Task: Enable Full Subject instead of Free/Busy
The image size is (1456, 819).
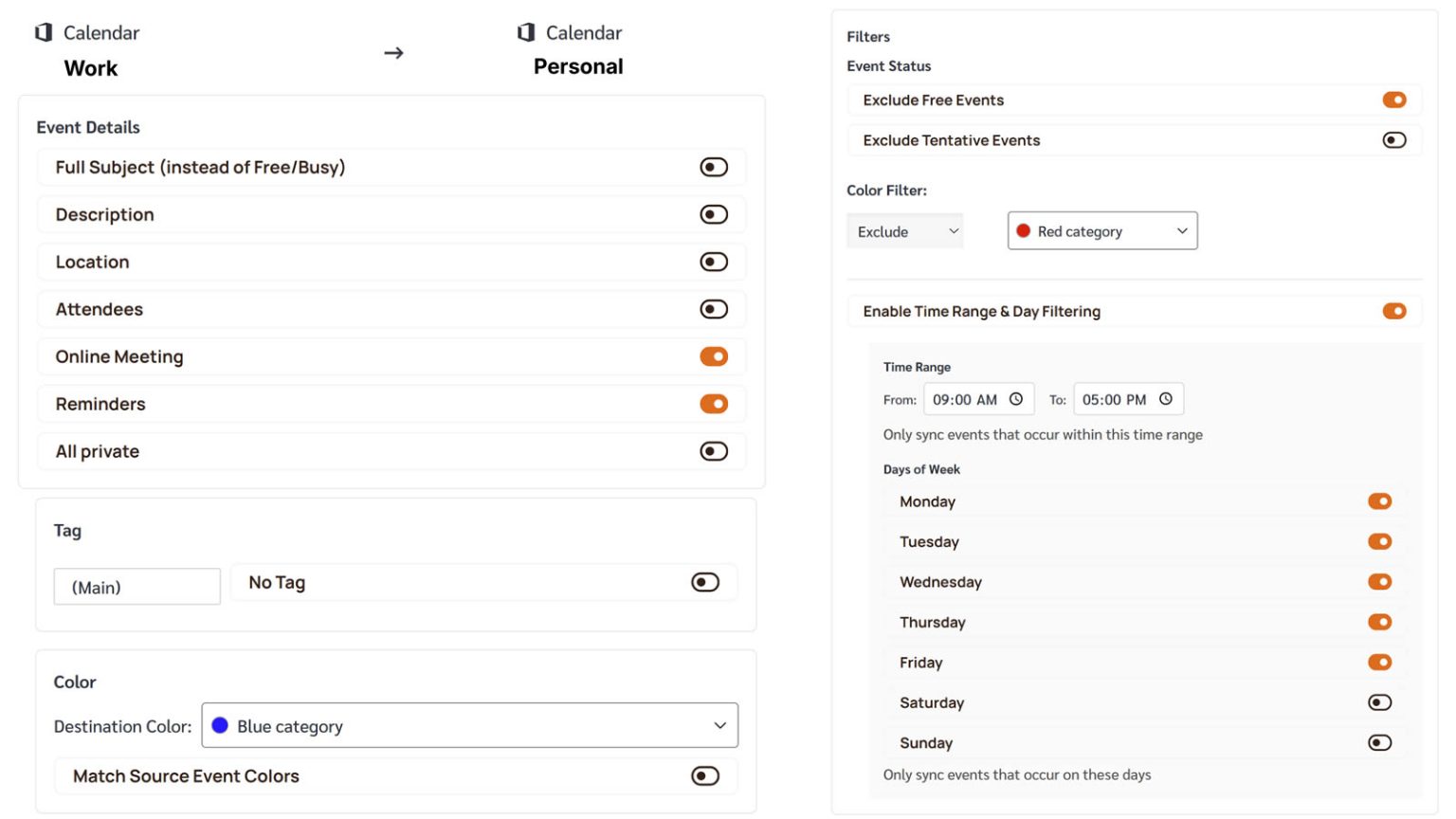Action: (714, 167)
